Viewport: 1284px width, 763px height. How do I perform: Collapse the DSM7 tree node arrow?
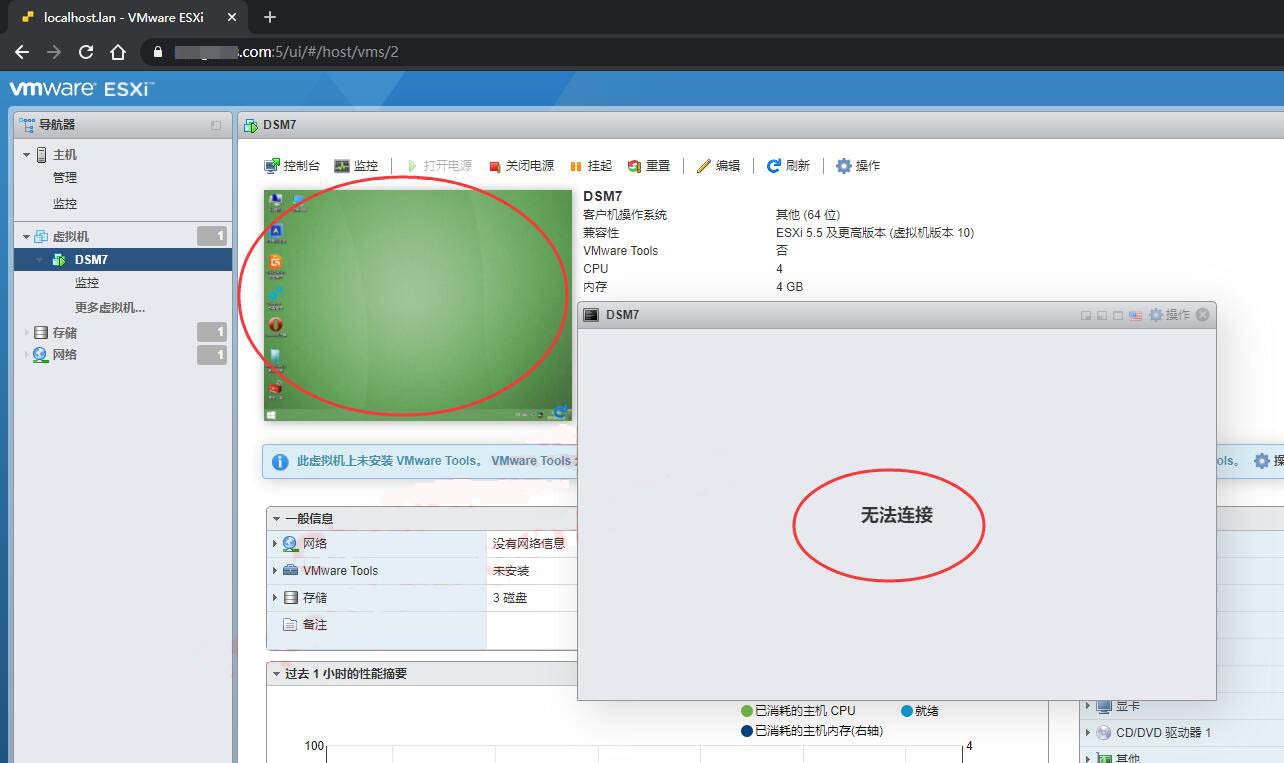40,260
